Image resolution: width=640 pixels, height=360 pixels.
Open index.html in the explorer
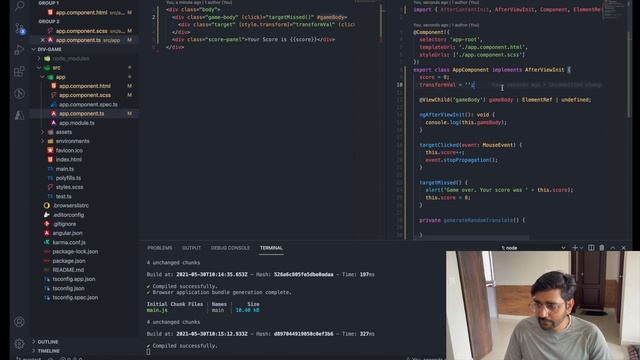click(69, 160)
